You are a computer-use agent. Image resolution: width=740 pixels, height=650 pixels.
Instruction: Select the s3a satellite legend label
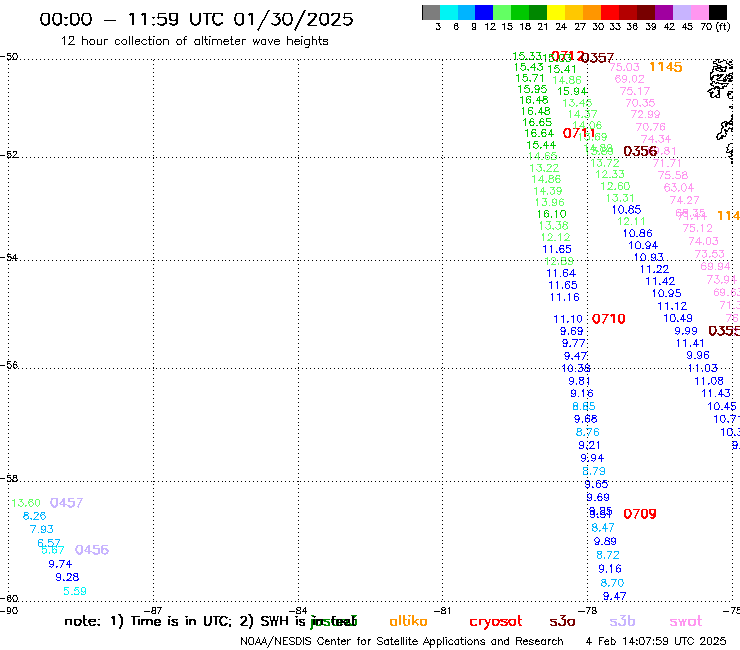562,621
